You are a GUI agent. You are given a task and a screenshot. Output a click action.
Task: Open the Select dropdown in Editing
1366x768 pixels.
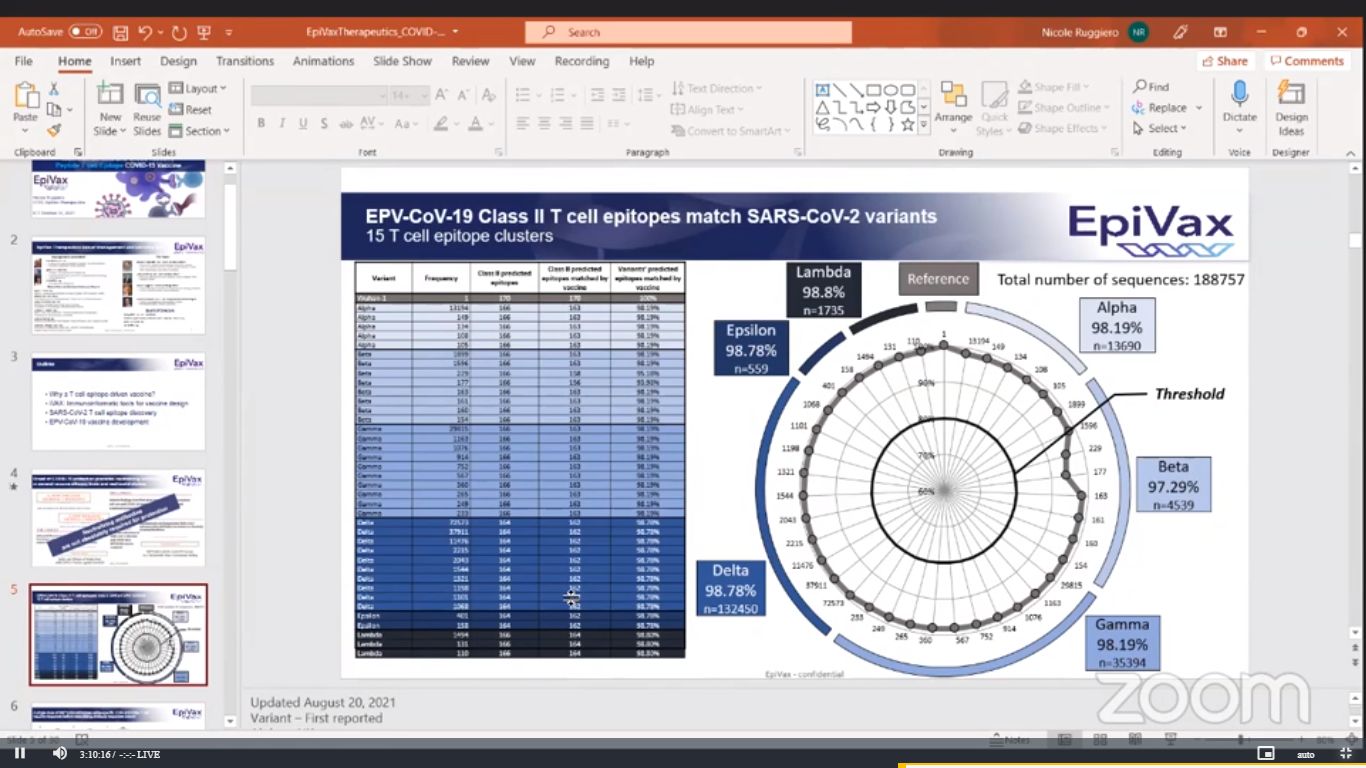pyautogui.click(x=1160, y=129)
